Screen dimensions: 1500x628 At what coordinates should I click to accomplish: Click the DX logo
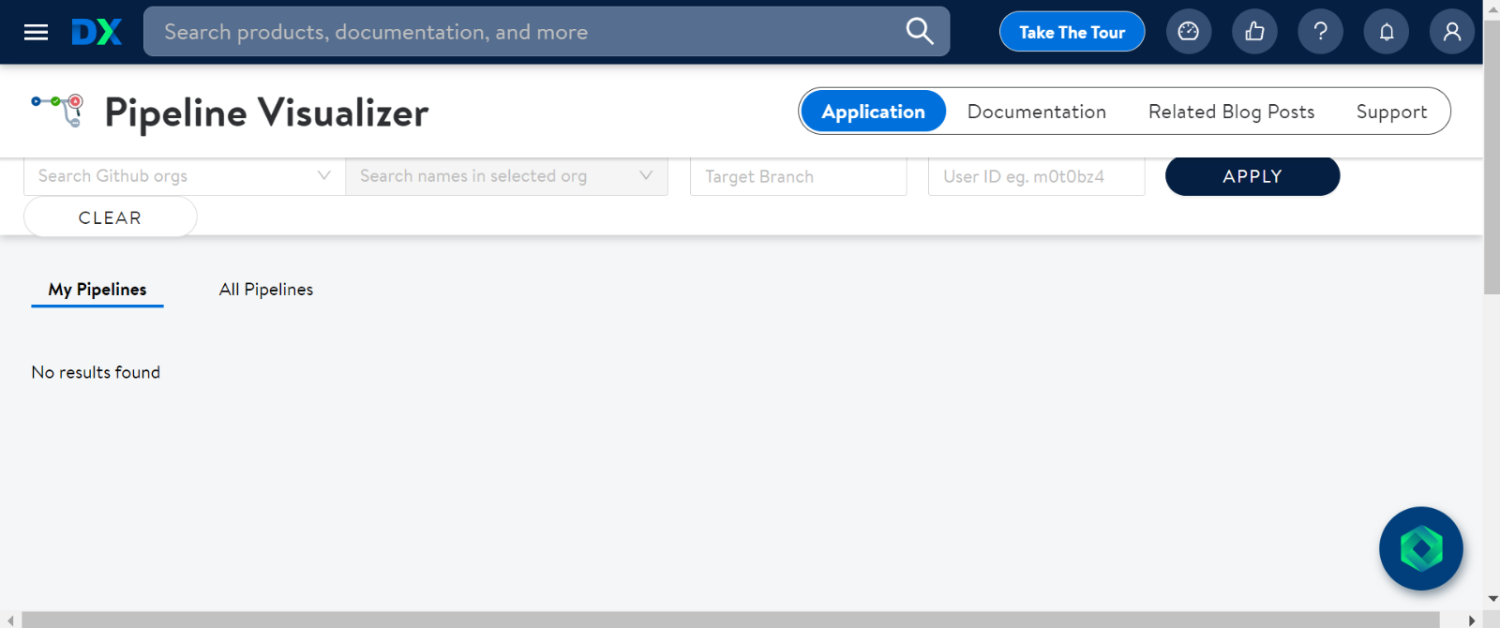click(x=97, y=32)
